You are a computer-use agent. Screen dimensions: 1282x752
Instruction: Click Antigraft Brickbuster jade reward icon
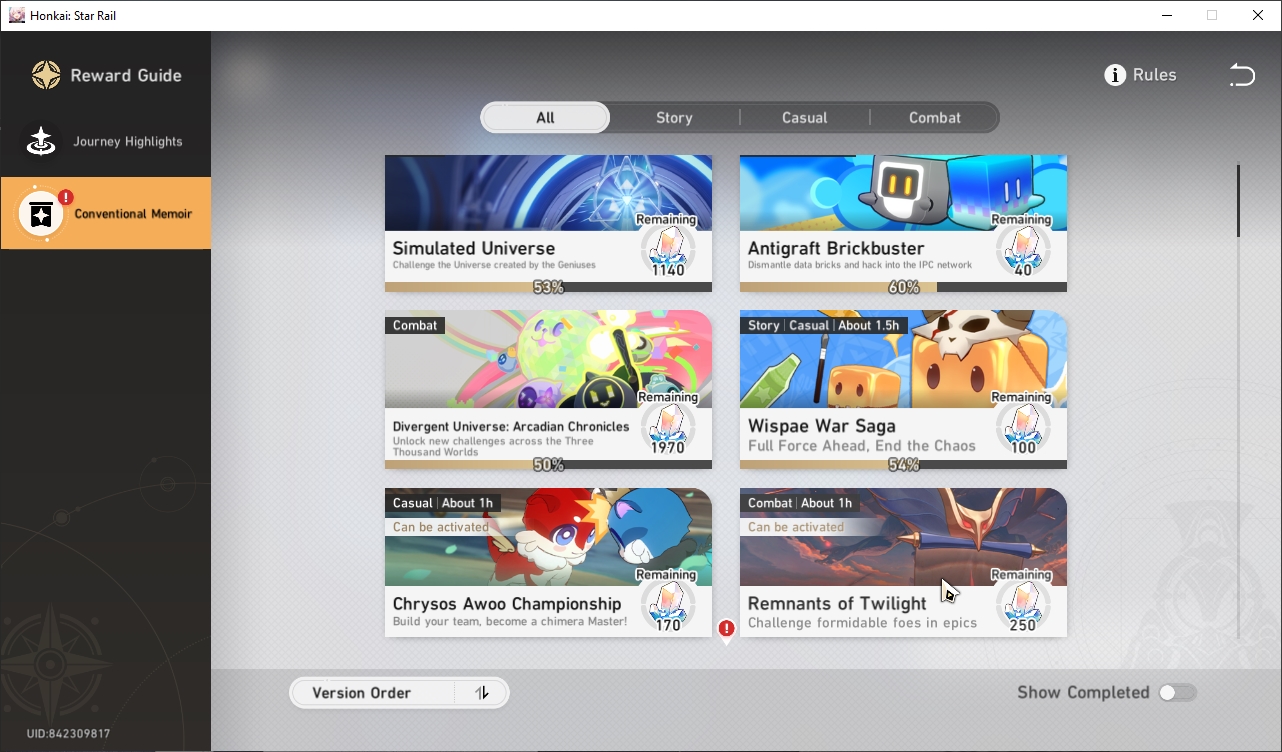pos(1022,248)
